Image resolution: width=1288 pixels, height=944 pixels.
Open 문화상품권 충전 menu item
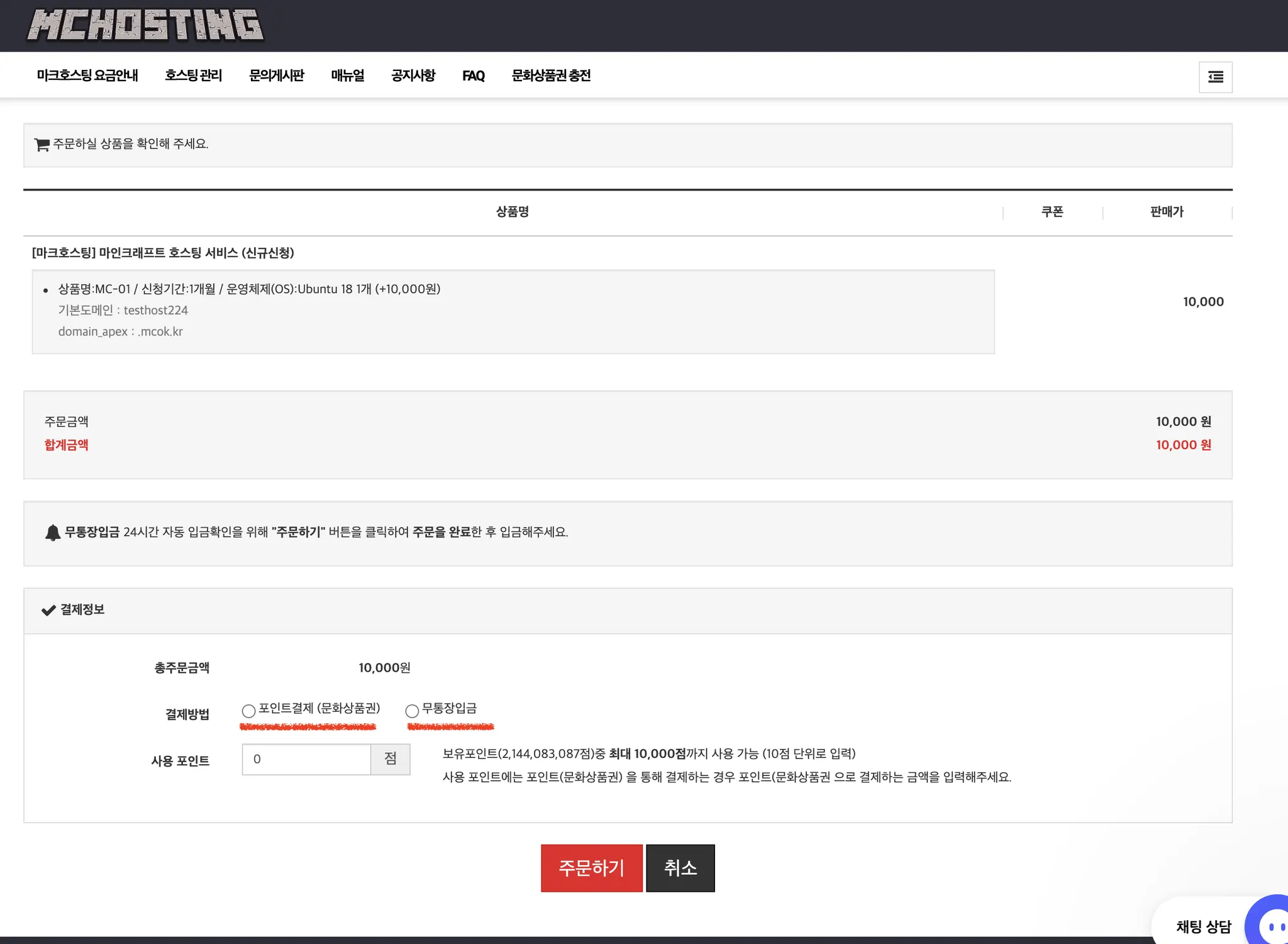click(551, 75)
